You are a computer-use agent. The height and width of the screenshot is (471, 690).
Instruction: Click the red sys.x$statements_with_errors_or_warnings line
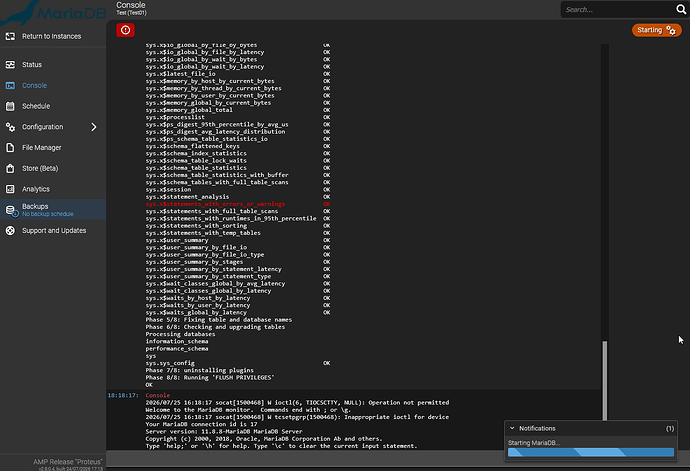coord(238,204)
